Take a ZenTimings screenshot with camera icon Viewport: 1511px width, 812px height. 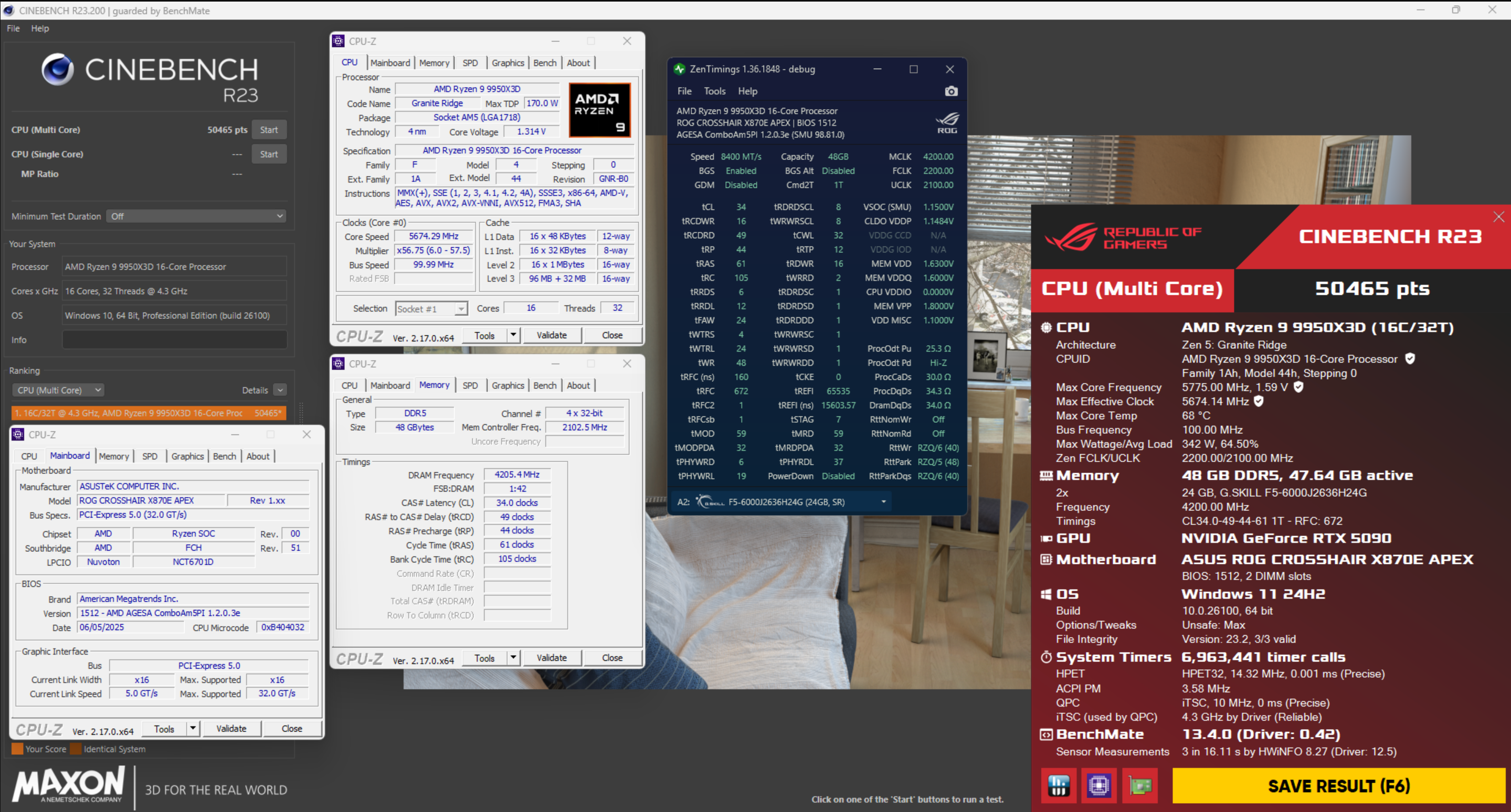pos(951,91)
